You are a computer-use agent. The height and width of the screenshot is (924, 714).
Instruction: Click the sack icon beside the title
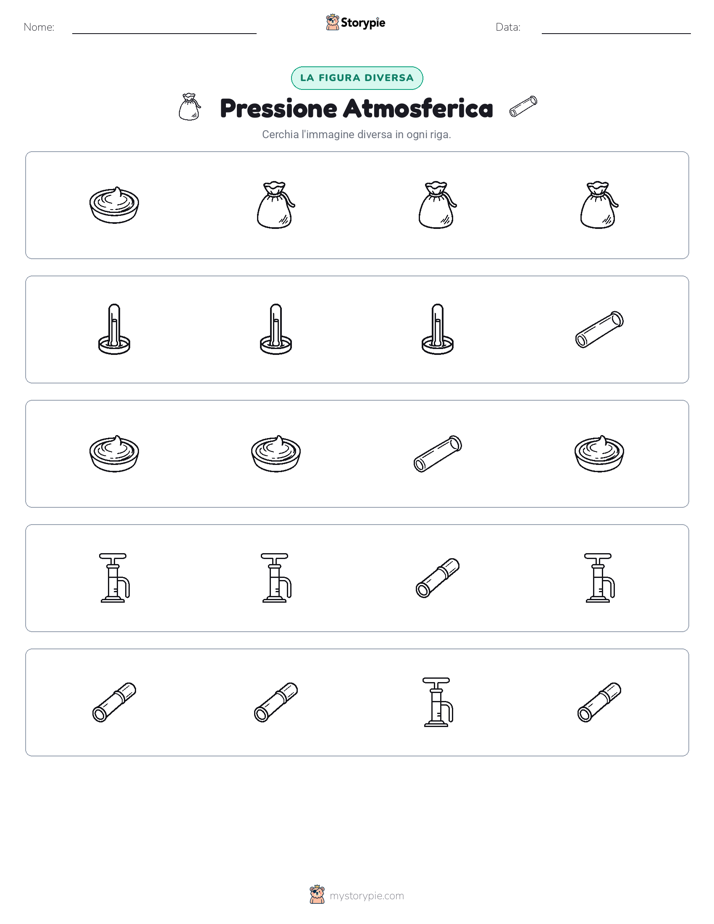click(x=190, y=107)
